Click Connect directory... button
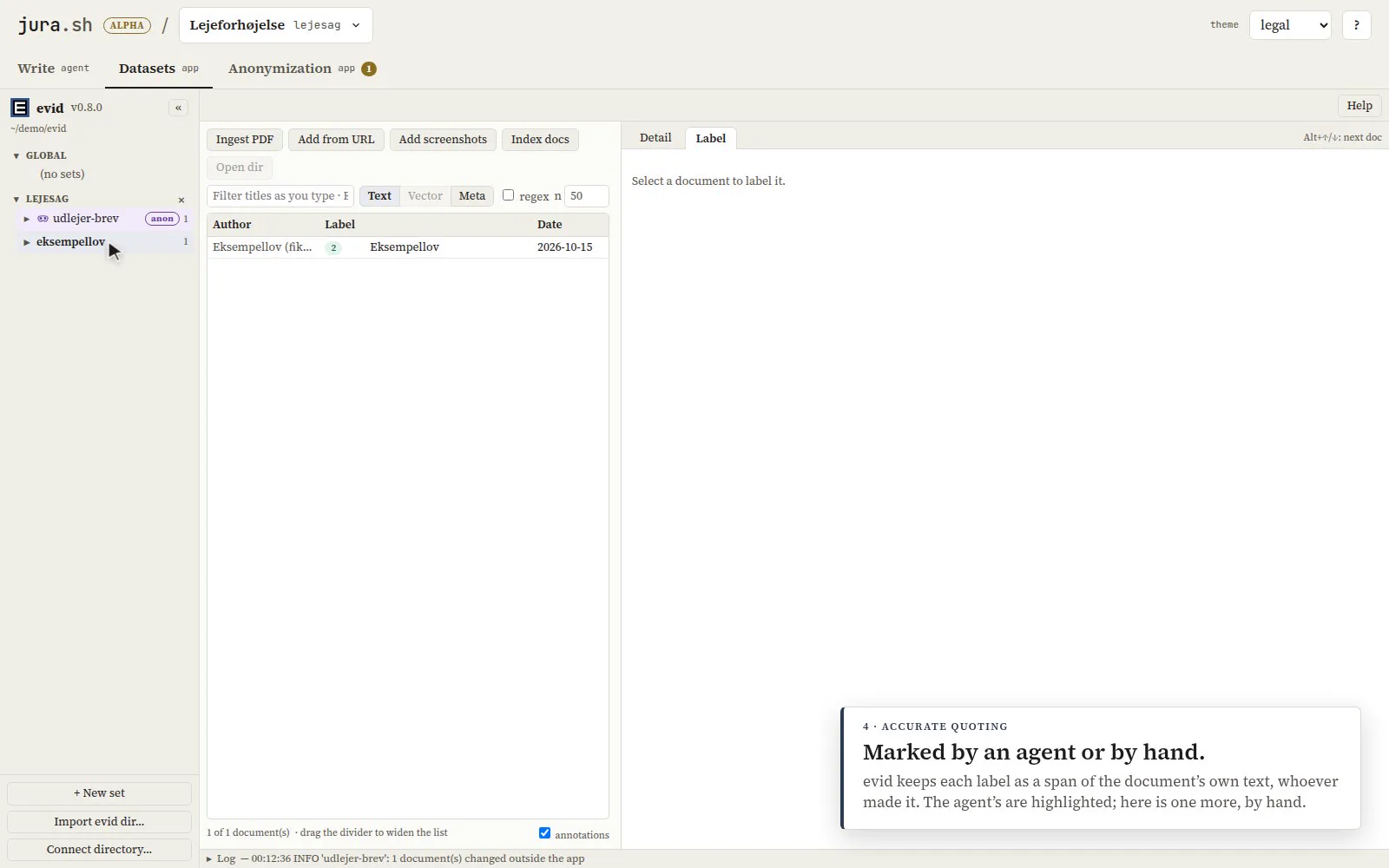 pyautogui.click(x=99, y=849)
